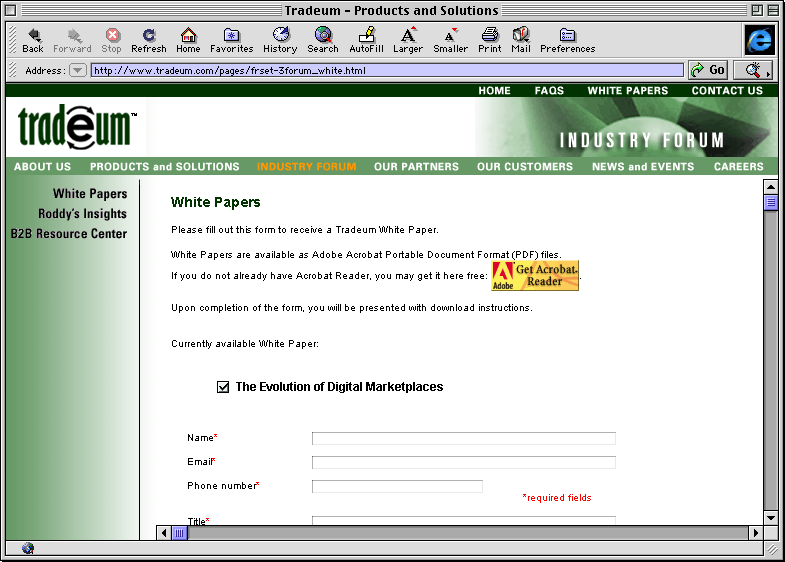Open the Preferences toolbar icon
Viewport: 785px width, 562px height.
(568, 40)
